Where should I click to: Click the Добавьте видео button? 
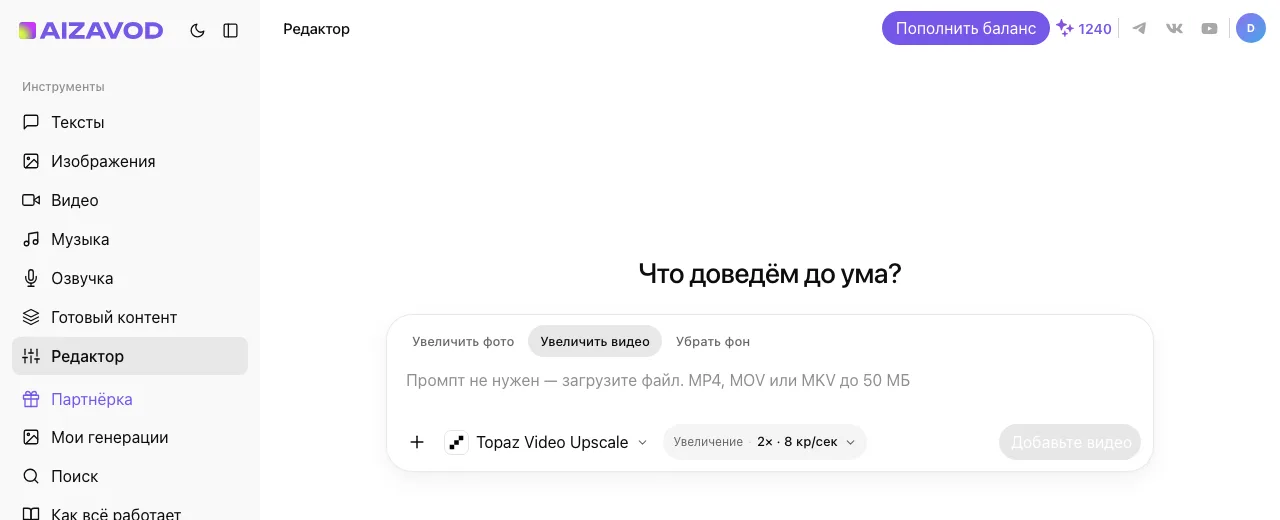[1070, 442]
